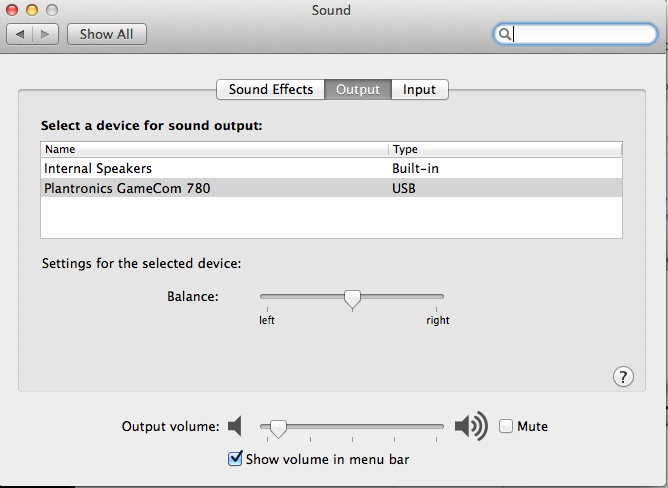Click the loud volume speaker icon
The image size is (668, 488).
pyautogui.click(x=471, y=426)
